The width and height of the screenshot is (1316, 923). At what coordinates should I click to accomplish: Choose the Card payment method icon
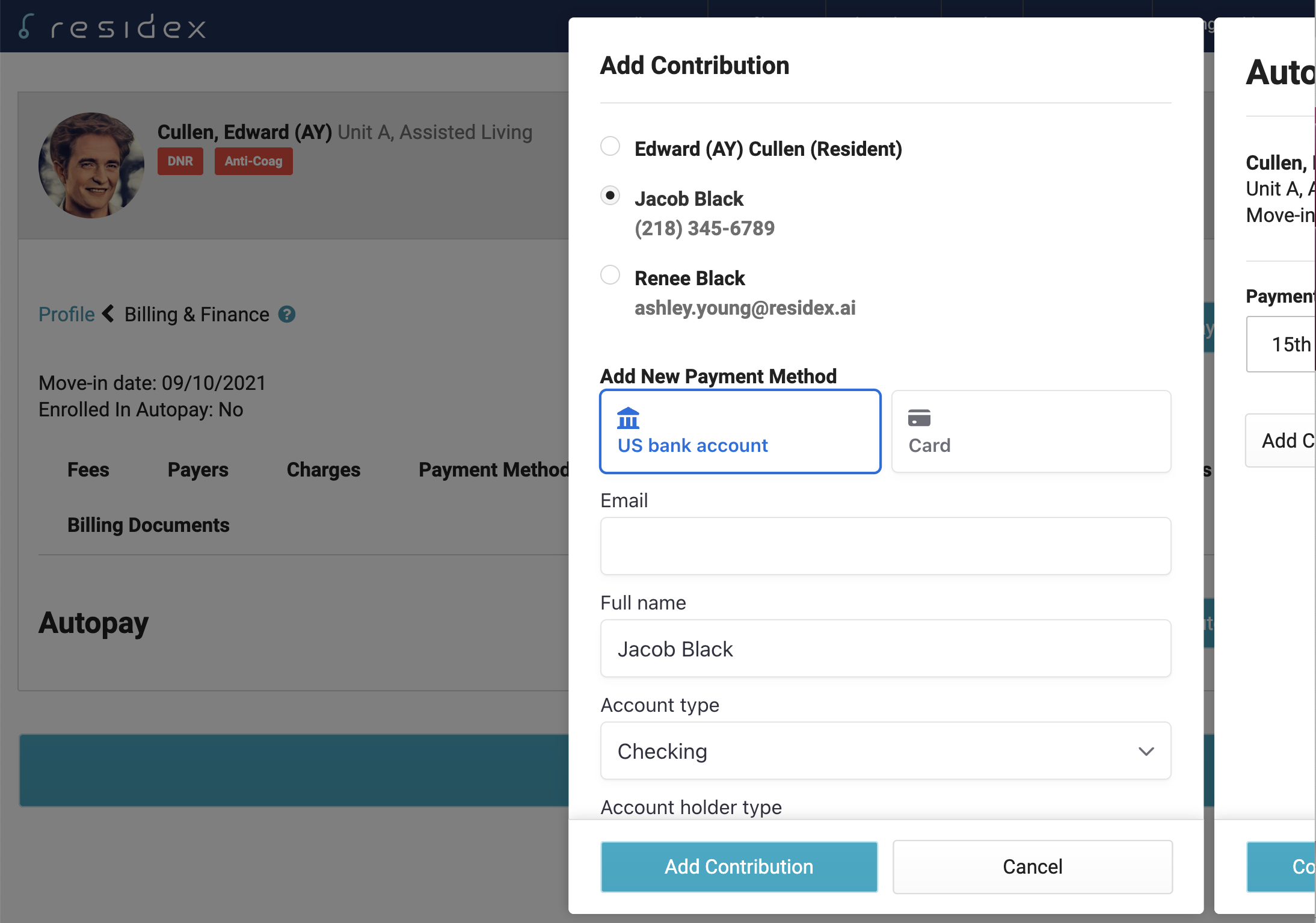coord(919,418)
